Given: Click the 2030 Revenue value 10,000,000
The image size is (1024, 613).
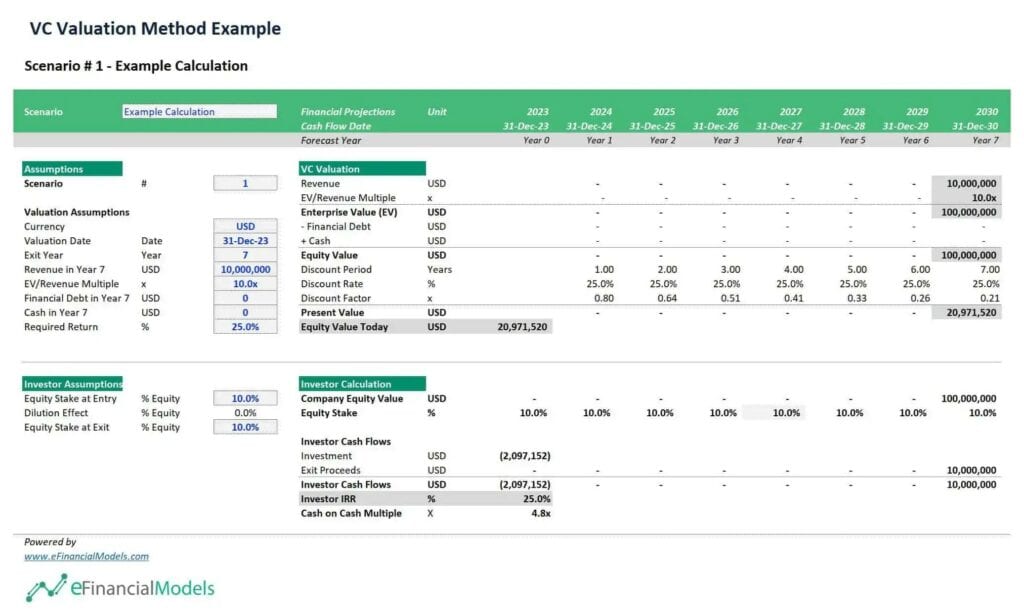Looking at the screenshot, I should tap(971, 183).
